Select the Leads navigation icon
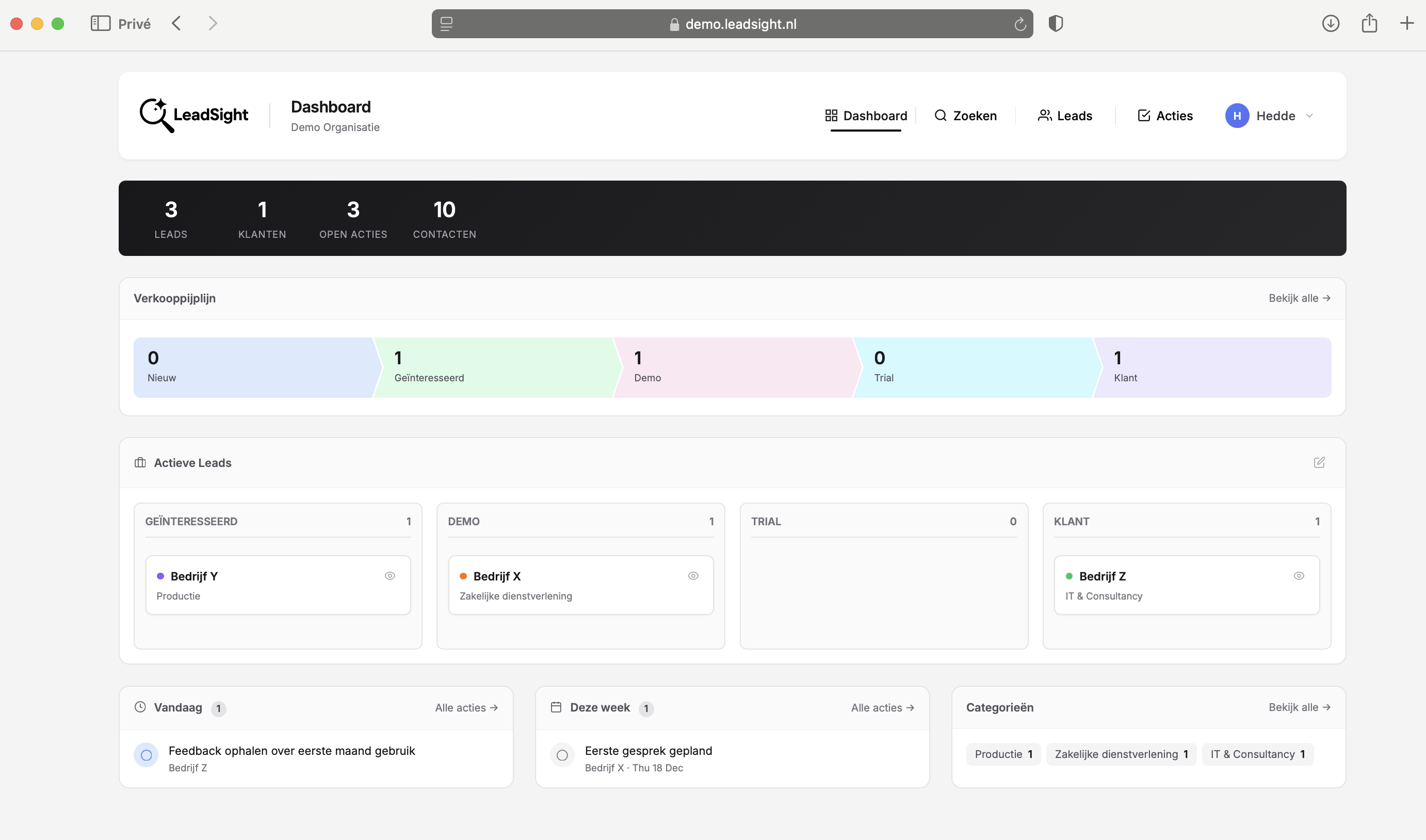The height and width of the screenshot is (840, 1426). click(1045, 115)
